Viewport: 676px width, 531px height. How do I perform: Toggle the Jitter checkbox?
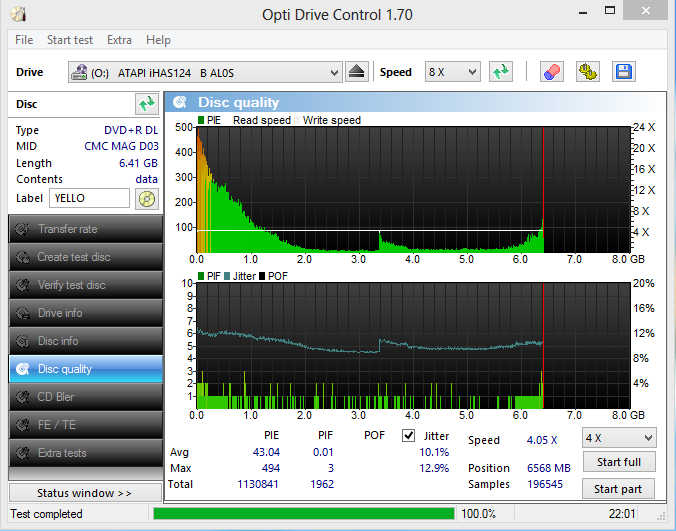(x=408, y=435)
